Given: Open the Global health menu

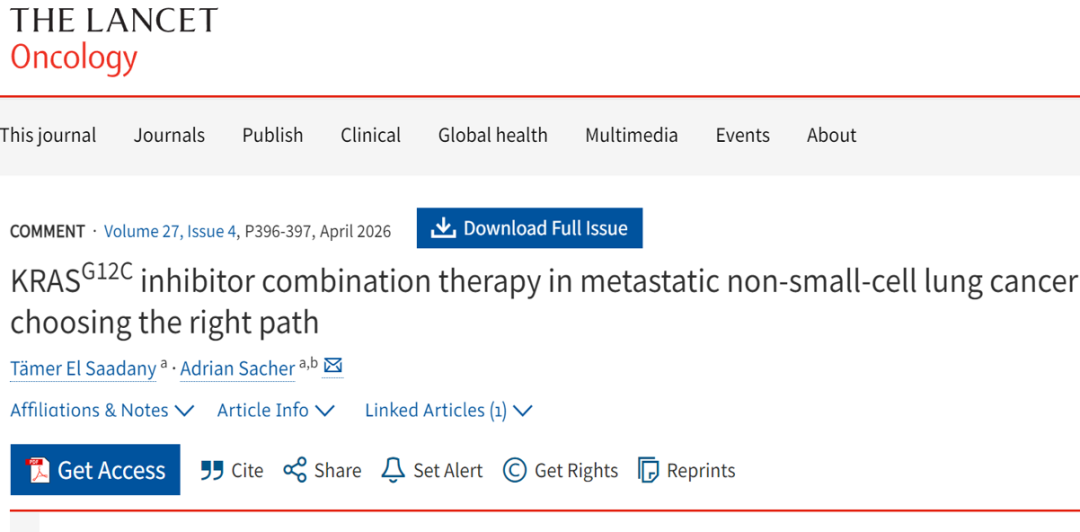Looking at the screenshot, I should 492,135.
